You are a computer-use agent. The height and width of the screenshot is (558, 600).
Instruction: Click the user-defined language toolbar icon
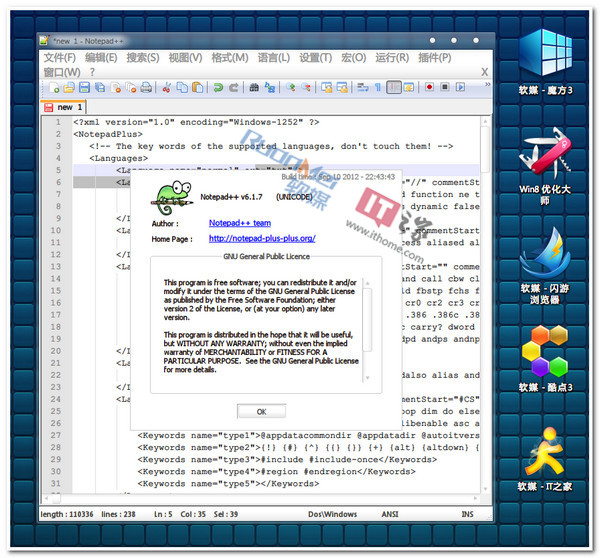click(409, 88)
